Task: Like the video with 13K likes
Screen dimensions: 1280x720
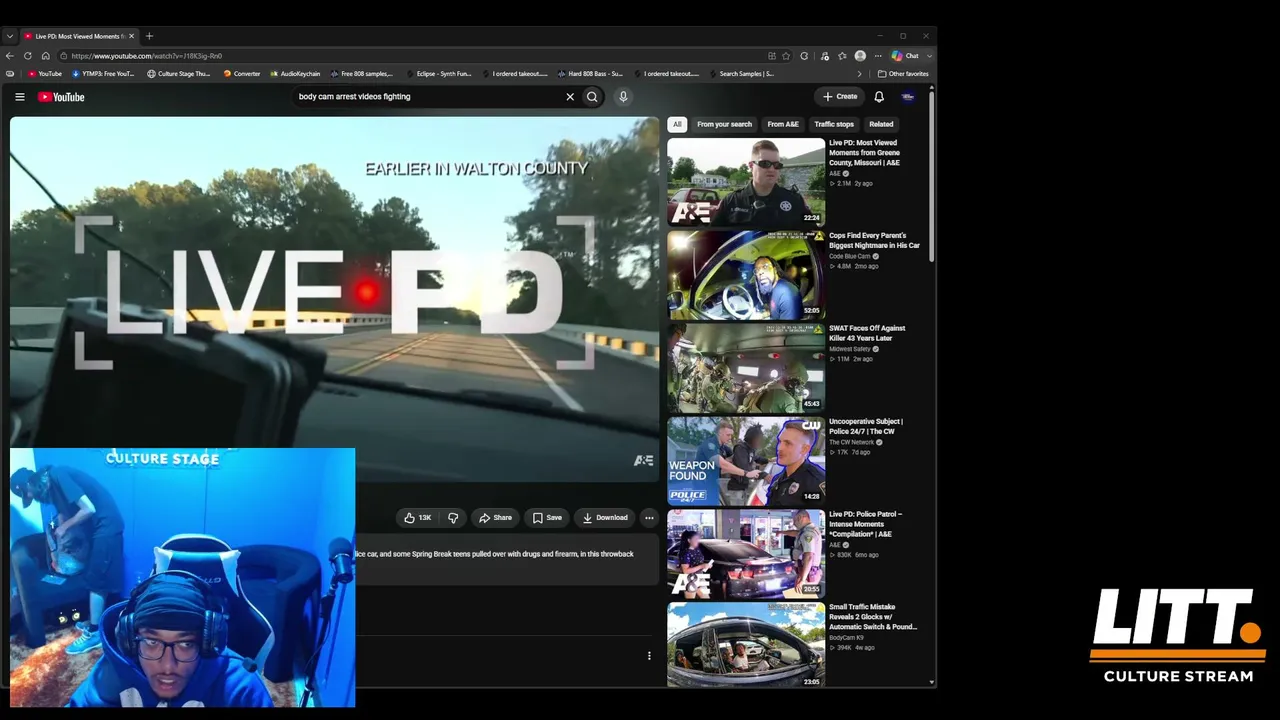Action: [417, 518]
